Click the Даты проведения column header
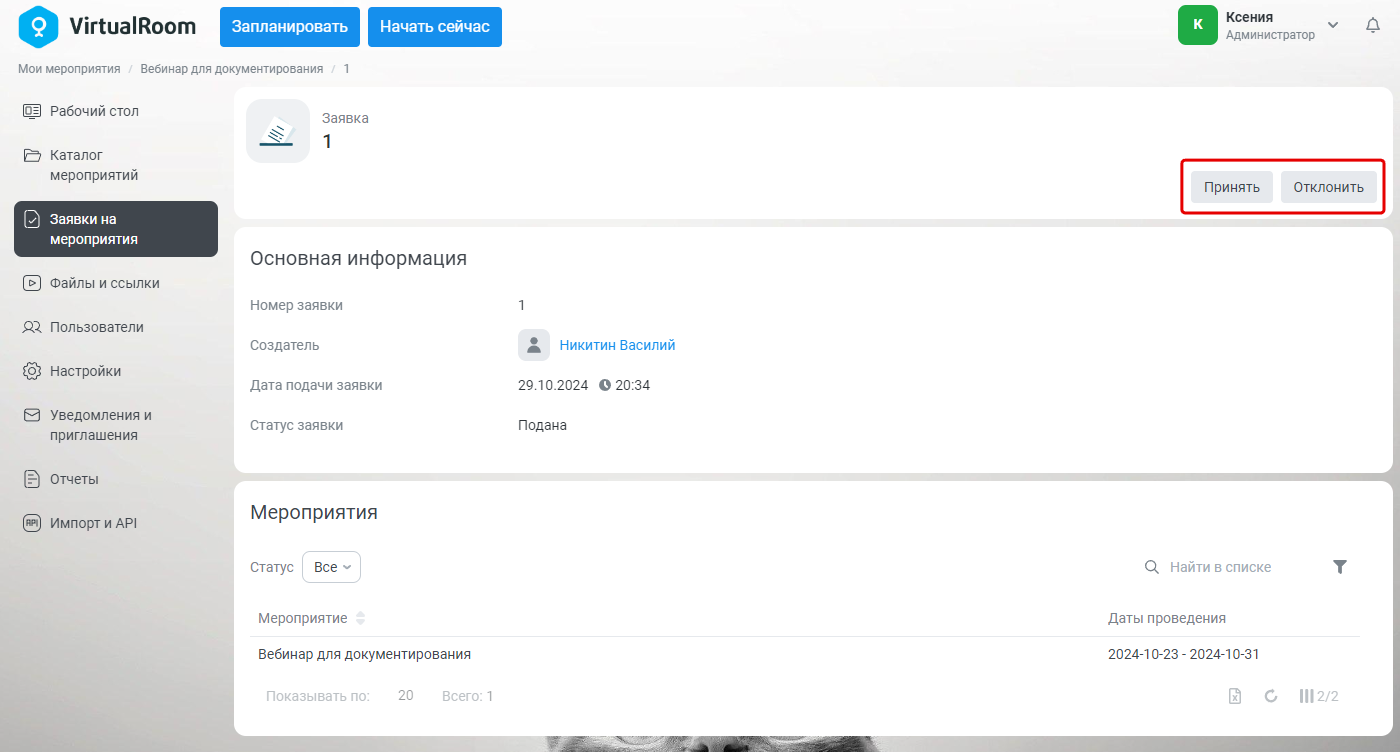 (1167, 618)
